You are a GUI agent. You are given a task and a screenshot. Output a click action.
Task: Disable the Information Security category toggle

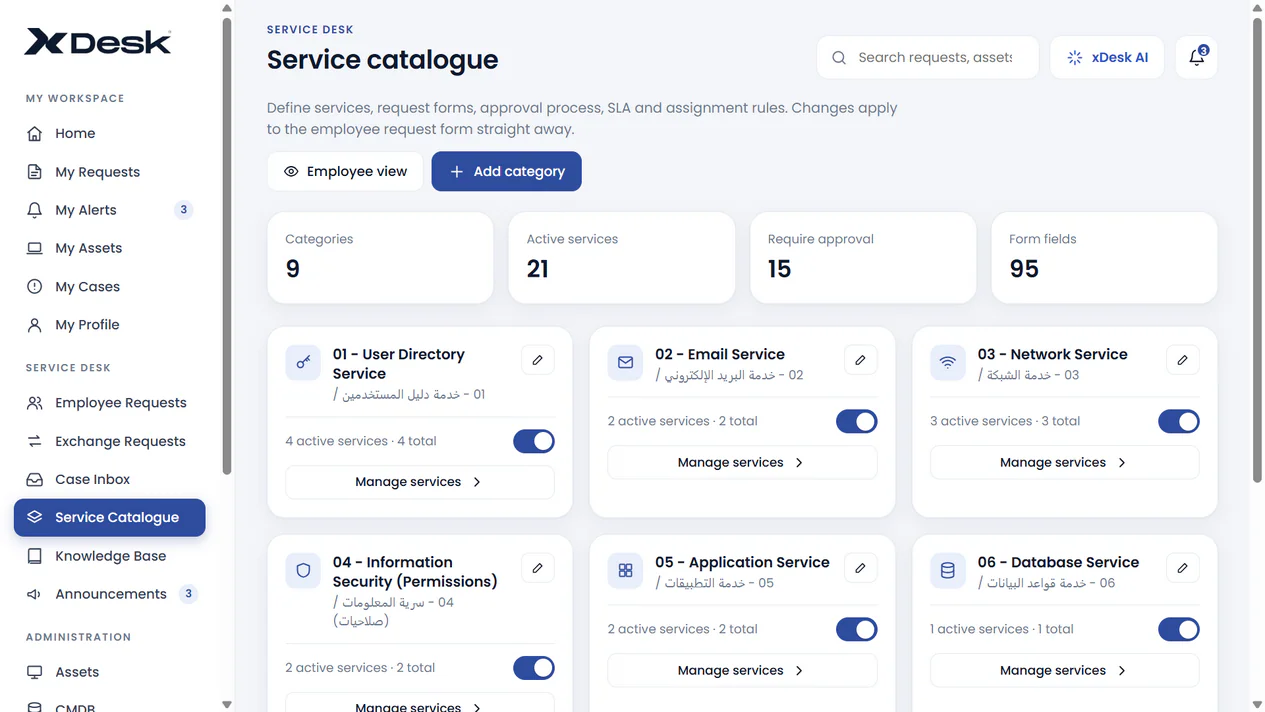[x=534, y=668]
